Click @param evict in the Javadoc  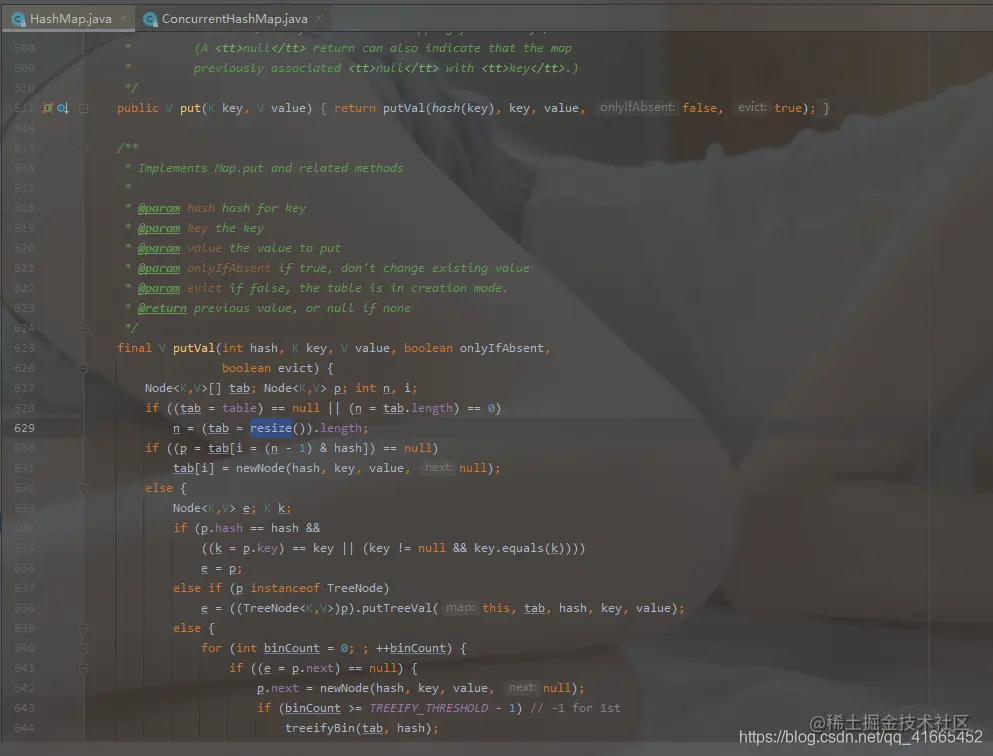[180, 288]
